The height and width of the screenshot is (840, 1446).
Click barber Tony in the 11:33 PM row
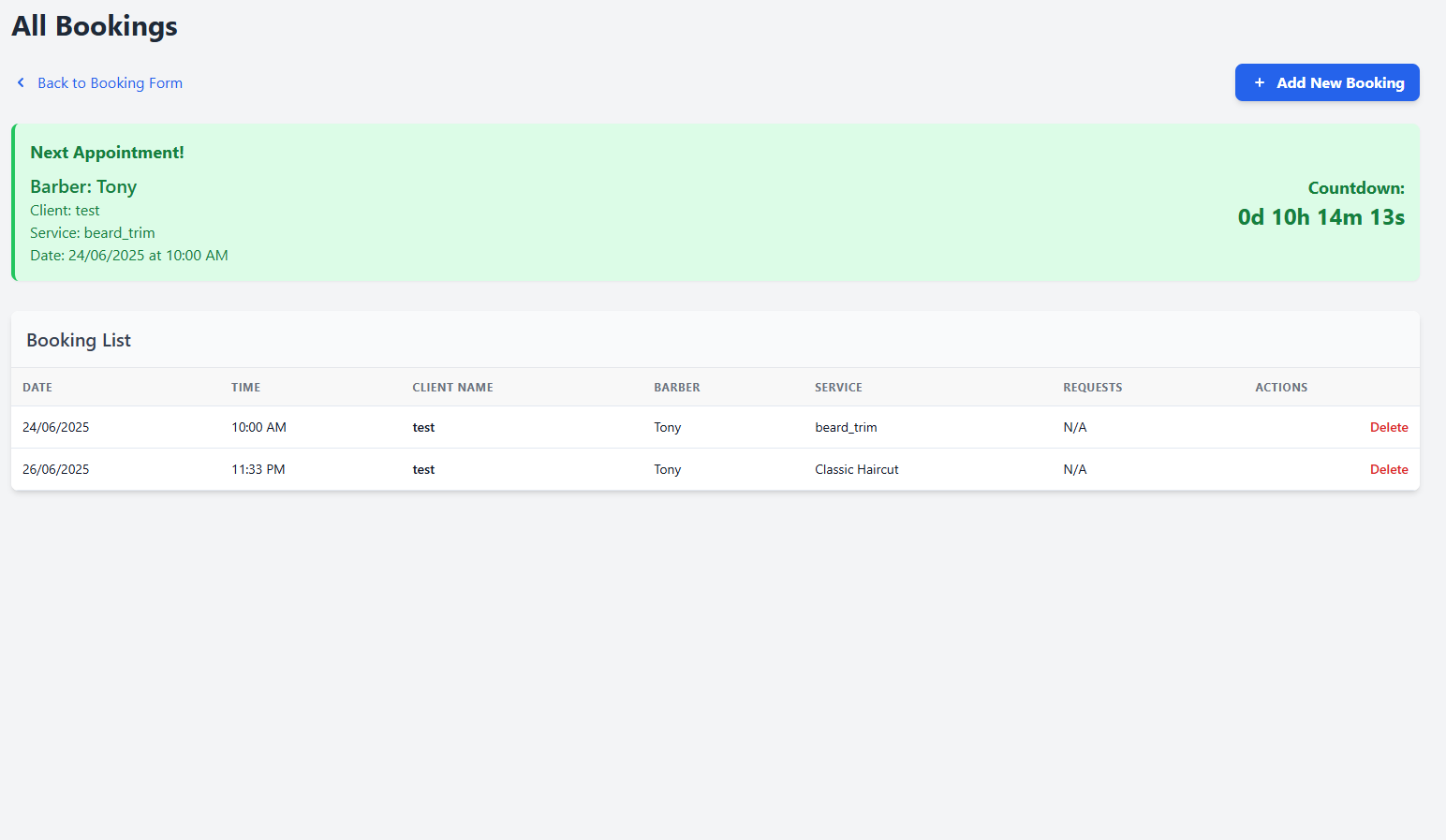(x=668, y=469)
